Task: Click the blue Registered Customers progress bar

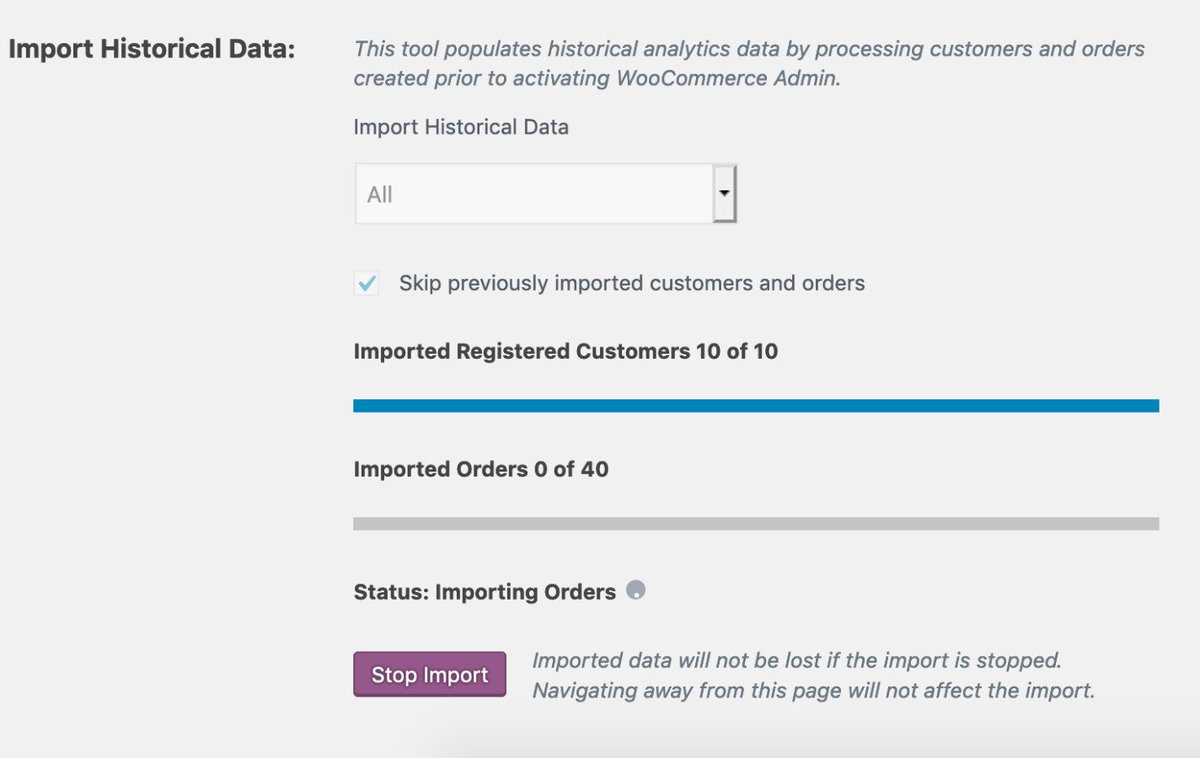Action: point(755,406)
